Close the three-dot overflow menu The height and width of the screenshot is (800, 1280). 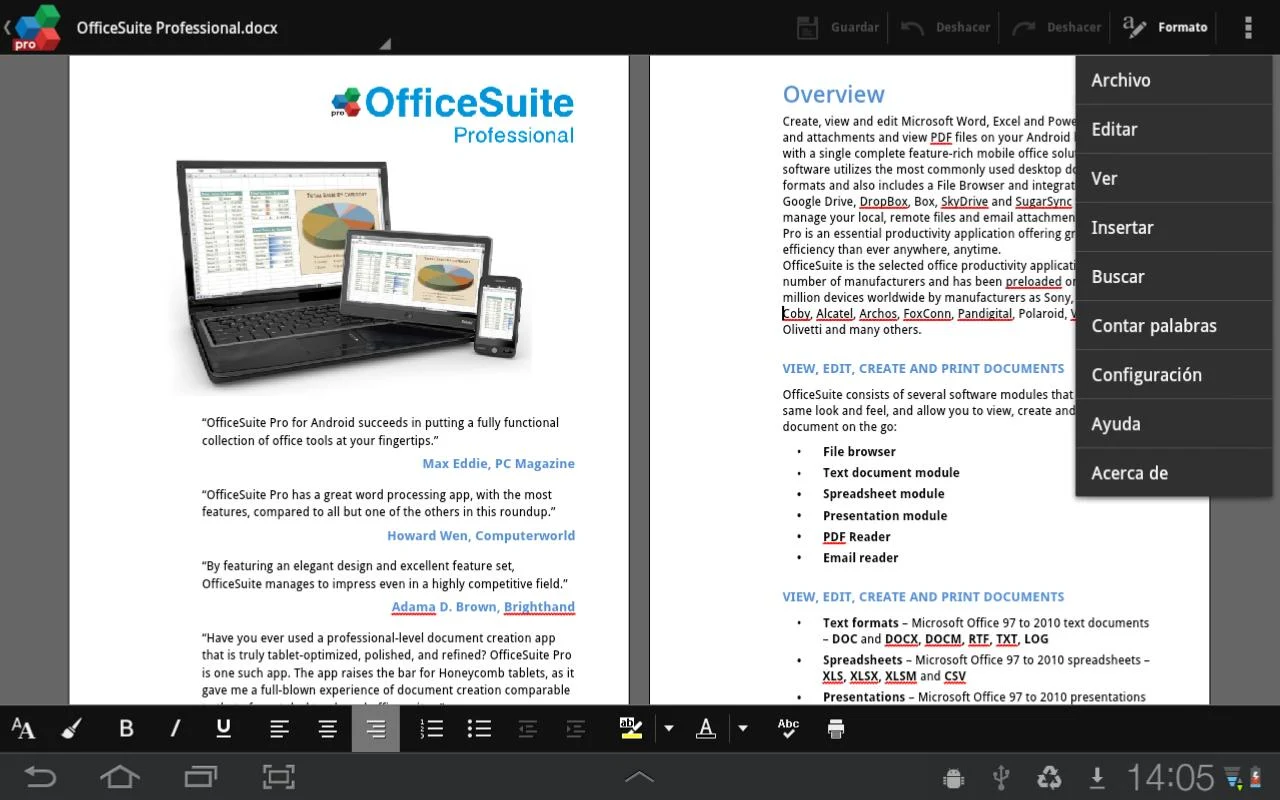point(1248,27)
